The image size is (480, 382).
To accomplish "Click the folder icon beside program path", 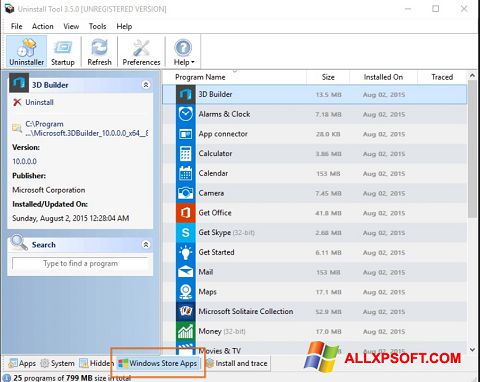I will (x=17, y=128).
